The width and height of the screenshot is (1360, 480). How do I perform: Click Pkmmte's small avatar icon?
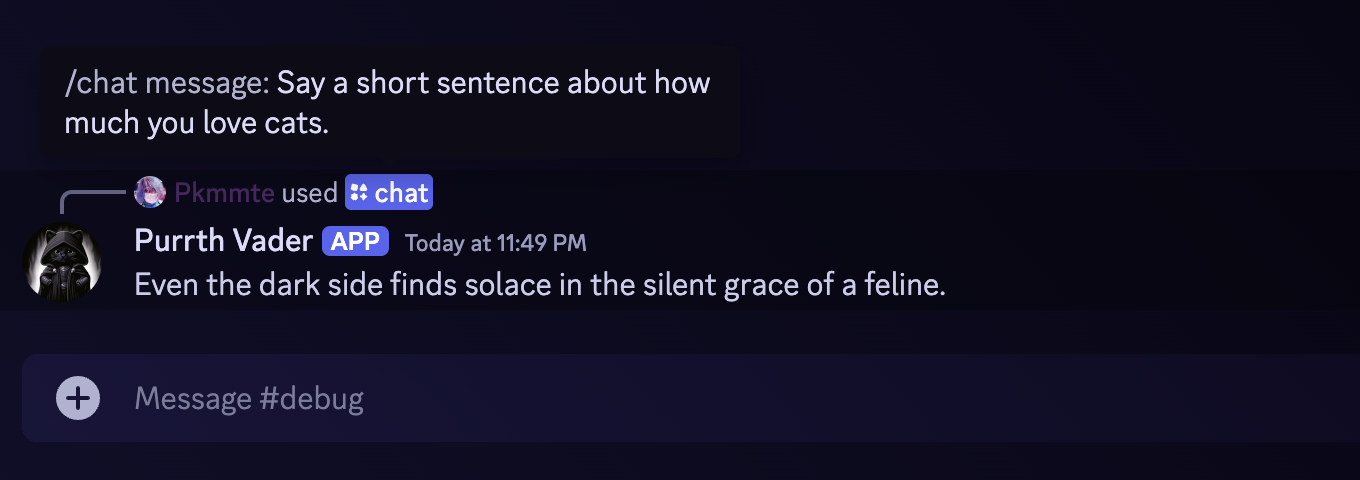click(150, 192)
